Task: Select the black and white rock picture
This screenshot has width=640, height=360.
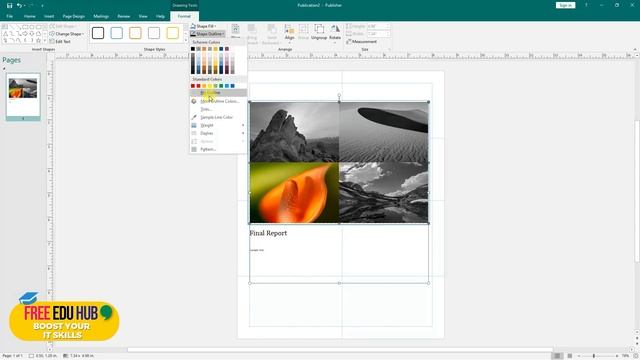Action: coord(294,132)
